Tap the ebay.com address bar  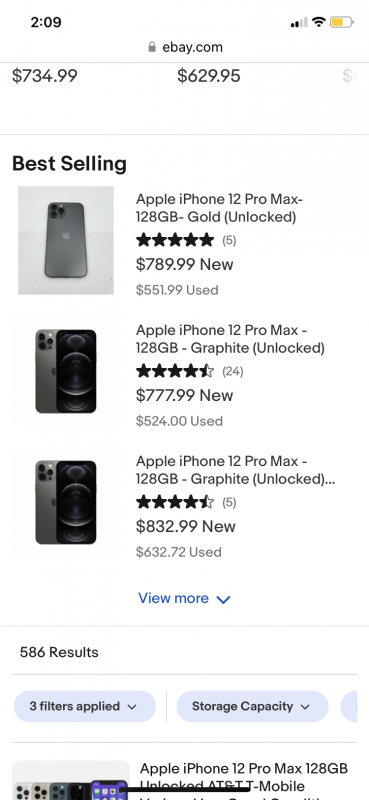point(185,47)
